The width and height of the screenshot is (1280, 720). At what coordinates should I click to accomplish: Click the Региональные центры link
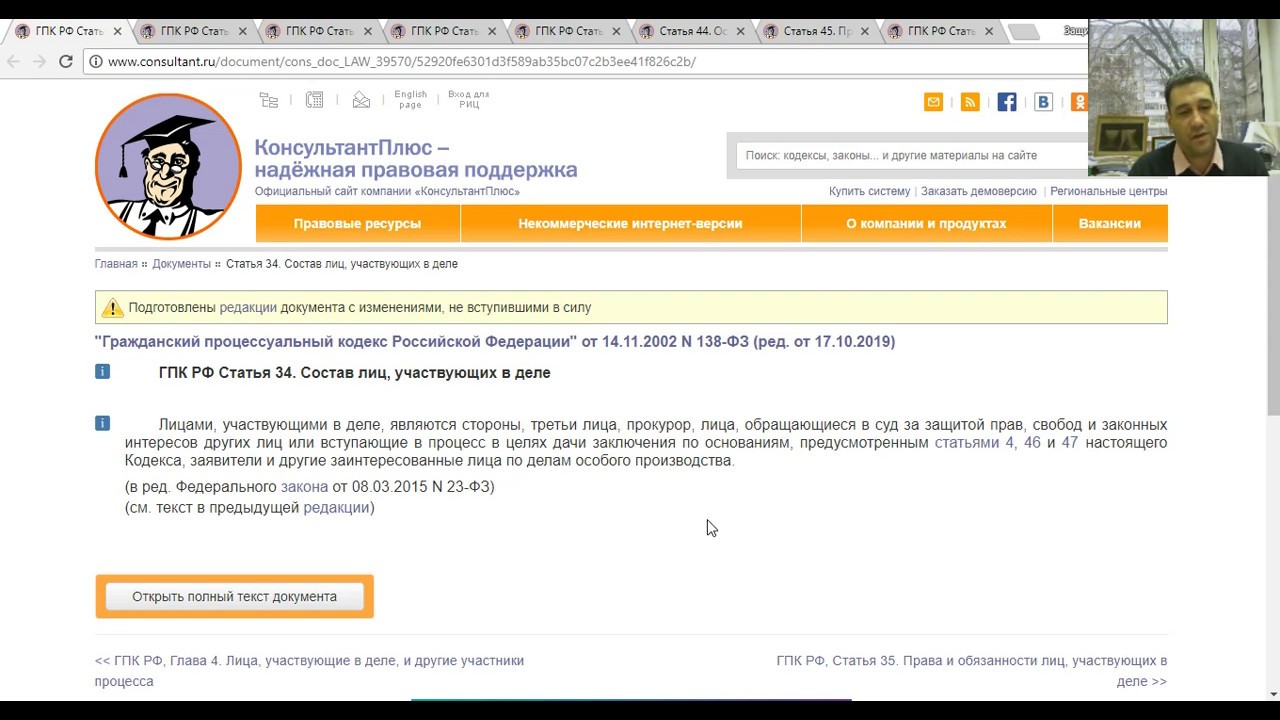(1108, 191)
